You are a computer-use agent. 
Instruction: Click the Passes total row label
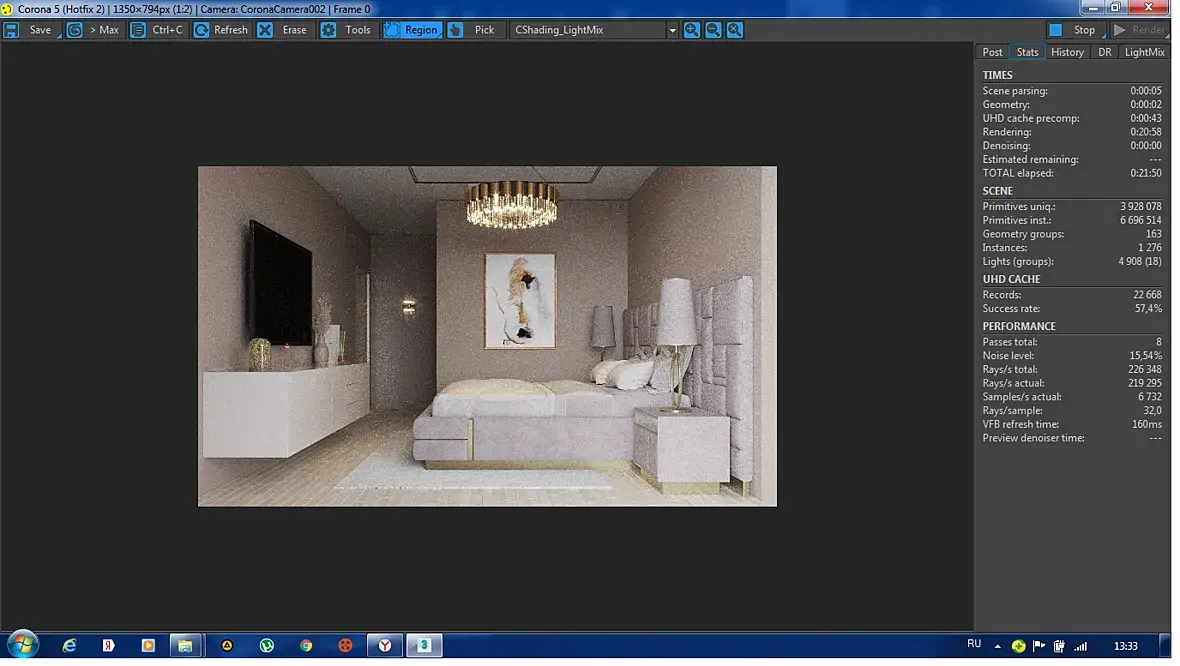click(1009, 342)
